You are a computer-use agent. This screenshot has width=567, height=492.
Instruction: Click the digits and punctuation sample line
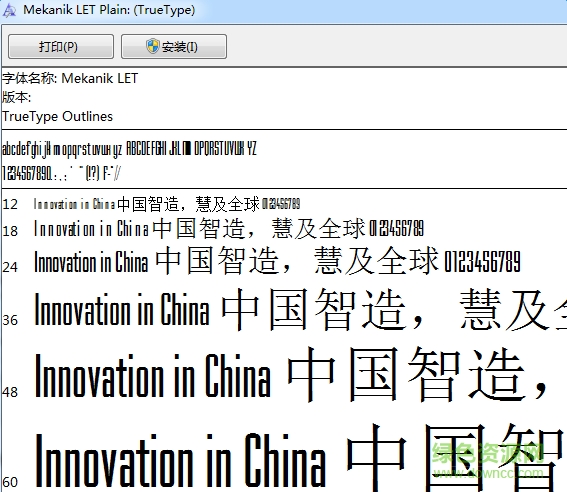[61, 173]
